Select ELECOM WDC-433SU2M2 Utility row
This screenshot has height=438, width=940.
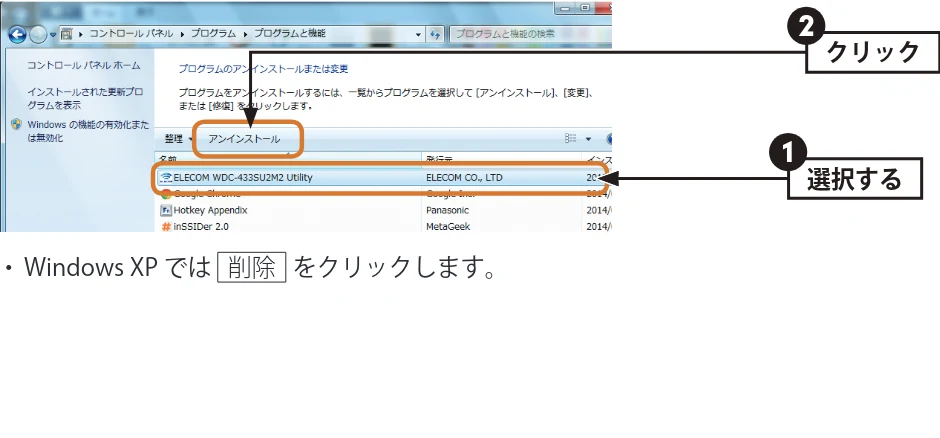coord(382,177)
